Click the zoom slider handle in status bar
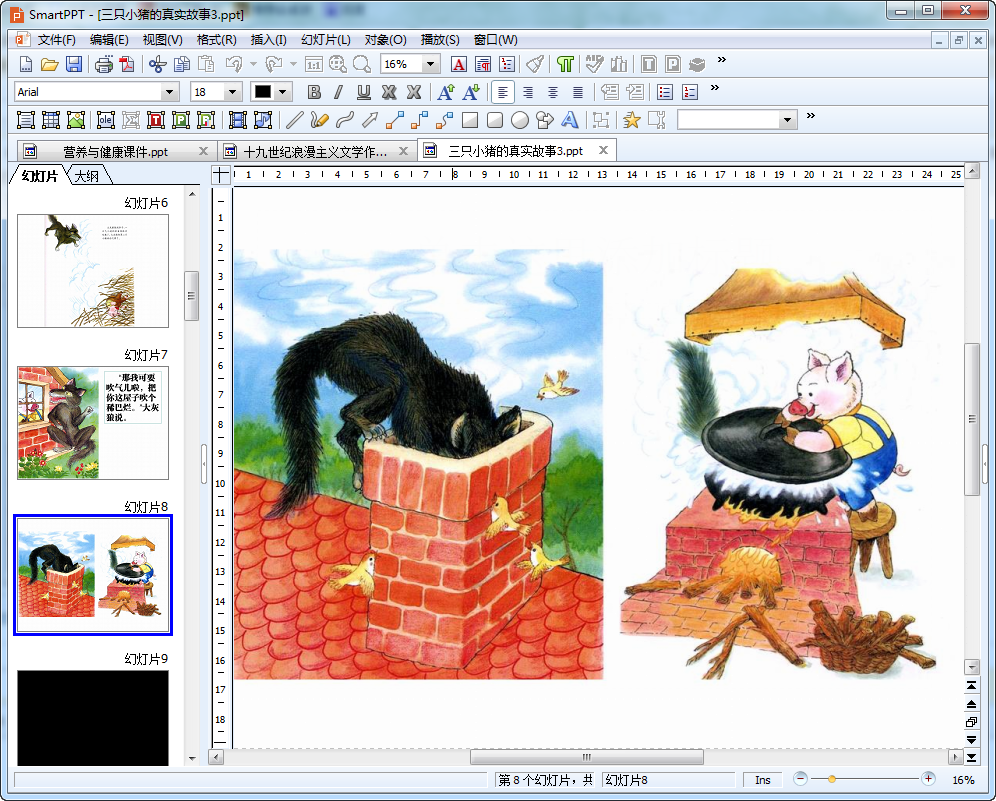The height and width of the screenshot is (801, 996). [x=831, y=779]
